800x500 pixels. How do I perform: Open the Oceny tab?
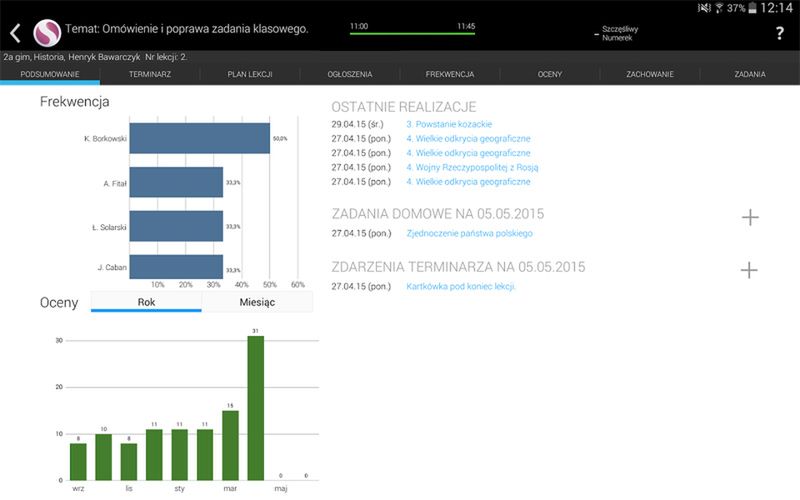550,74
